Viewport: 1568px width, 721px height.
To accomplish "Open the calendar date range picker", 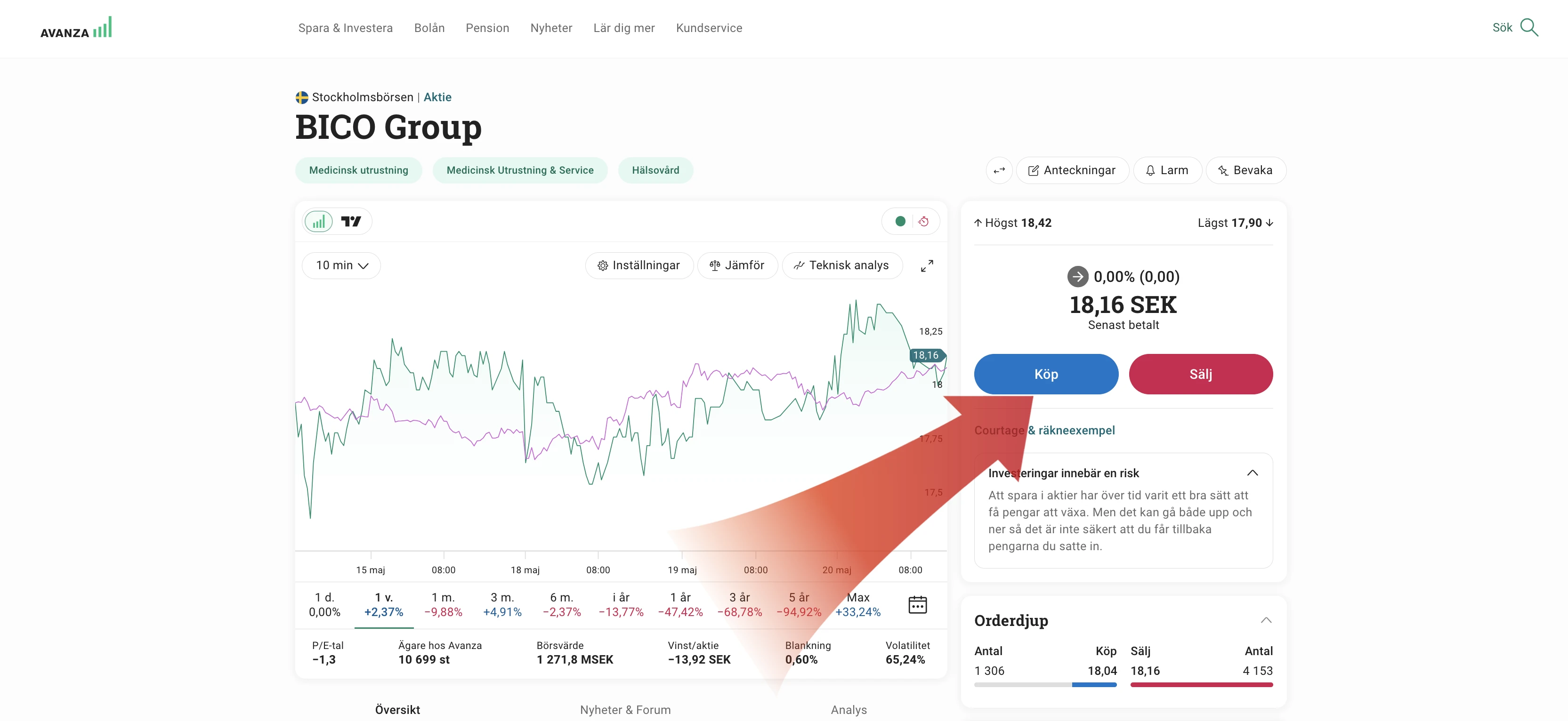I will pyautogui.click(x=917, y=605).
